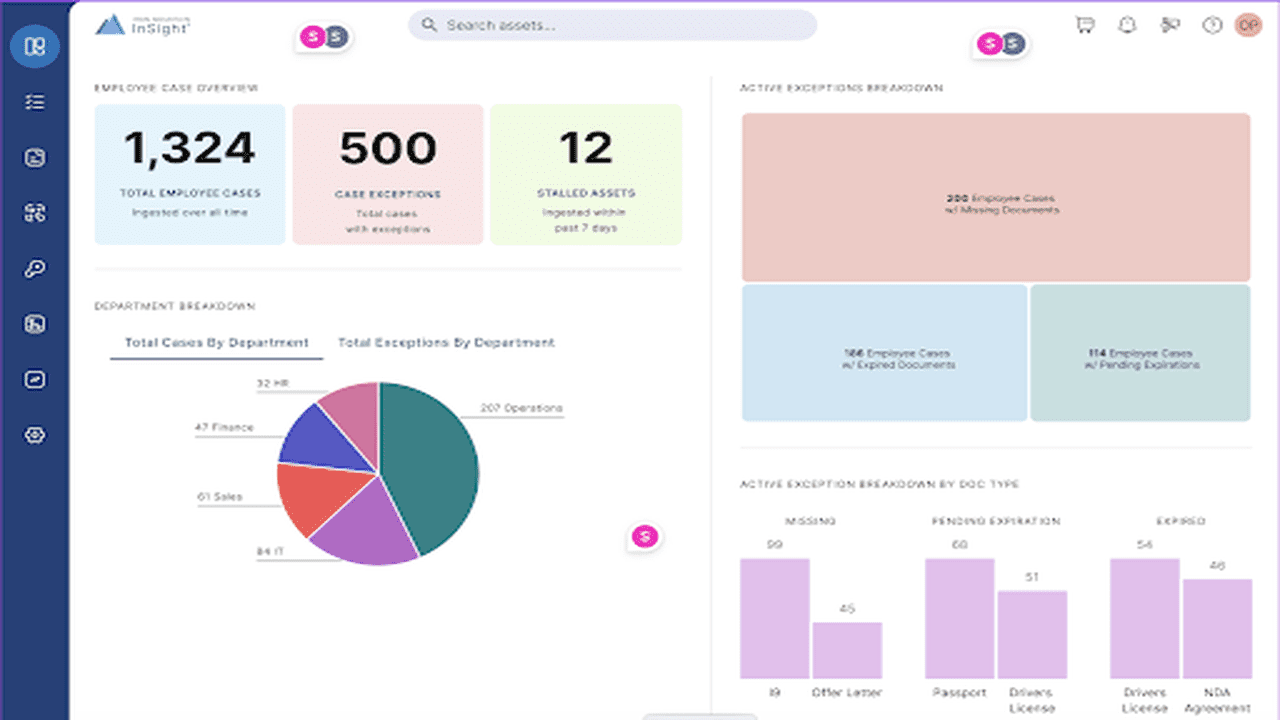Switch to Total Exceptions By Department tab
1280x720 pixels.
[x=446, y=342]
